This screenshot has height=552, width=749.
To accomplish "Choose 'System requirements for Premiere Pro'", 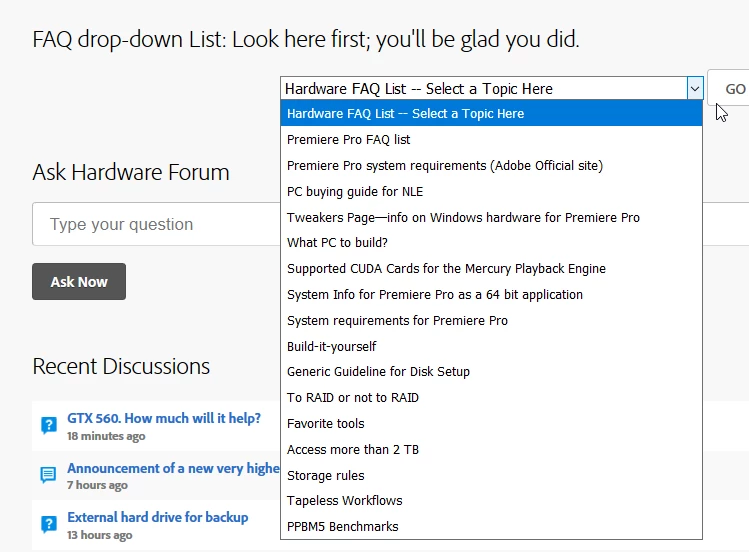I will pos(492,320).
